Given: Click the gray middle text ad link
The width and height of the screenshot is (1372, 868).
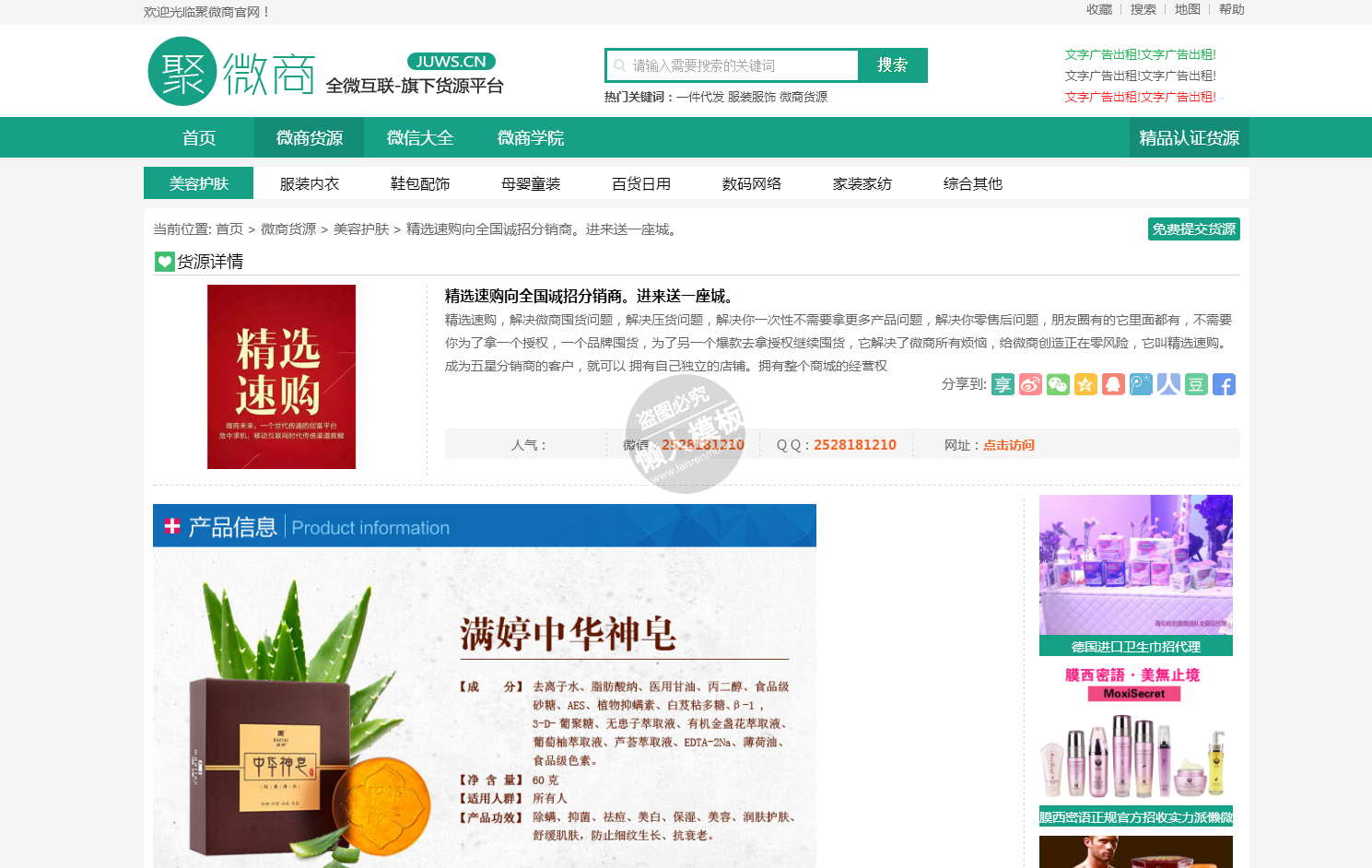Looking at the screenshot, I should pyautogui.click(x=1141, y=76).
